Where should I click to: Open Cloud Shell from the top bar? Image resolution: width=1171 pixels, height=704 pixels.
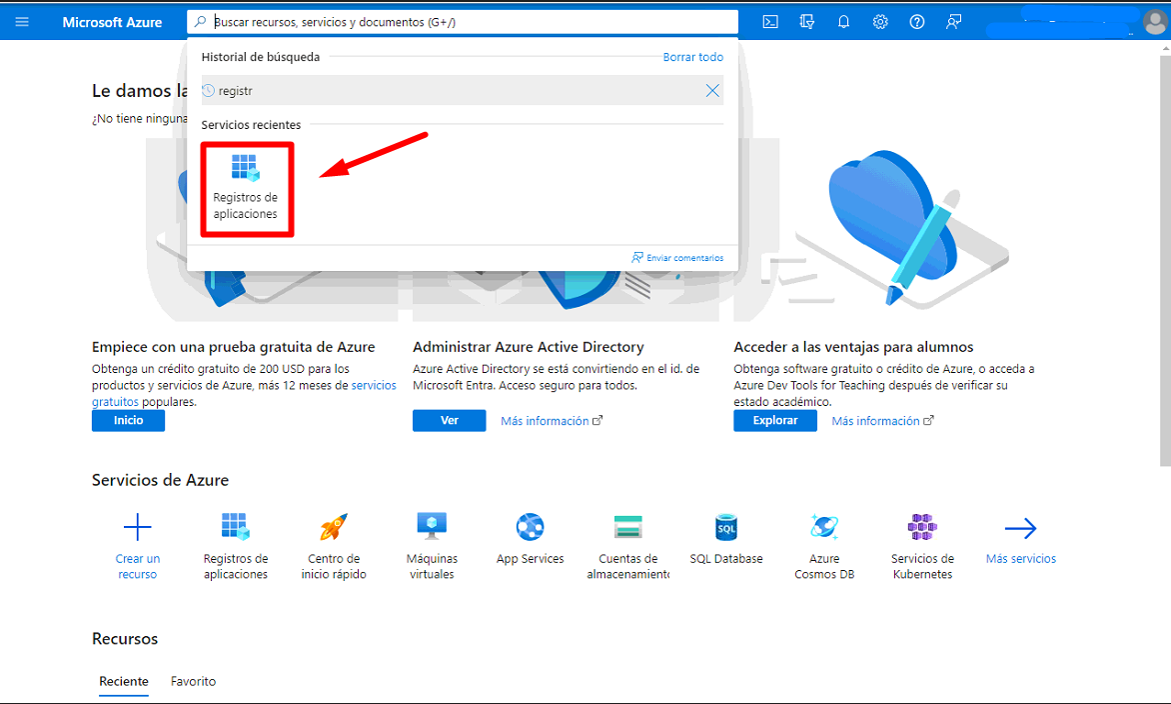click(x=770, y=22)
